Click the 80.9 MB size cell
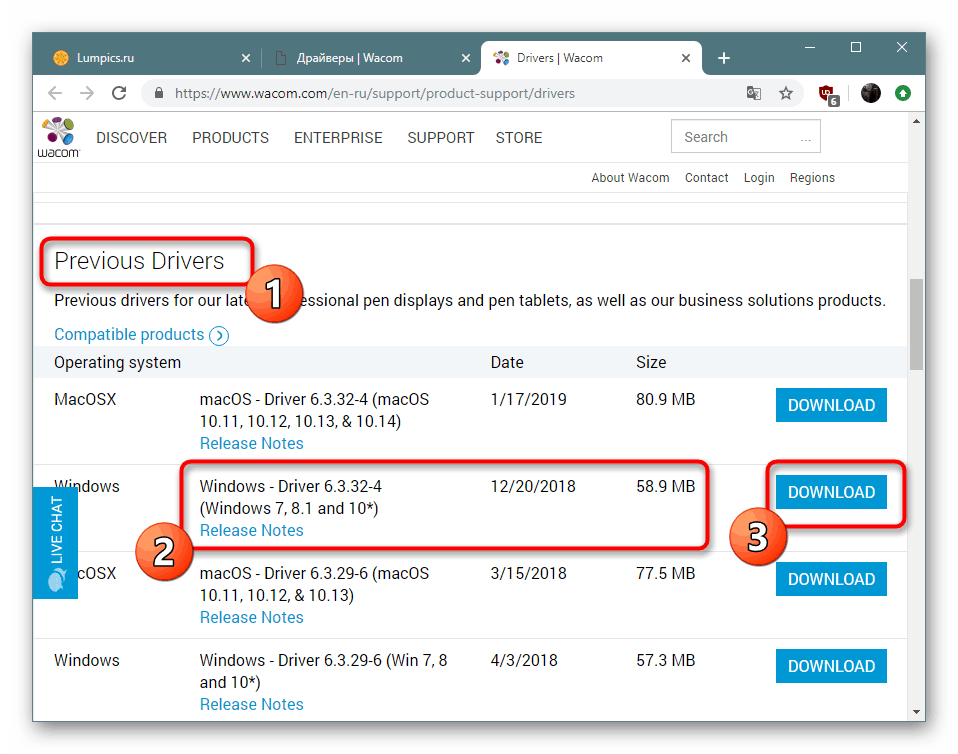This screenshot has width=958, height=754. tap(665, 400)
